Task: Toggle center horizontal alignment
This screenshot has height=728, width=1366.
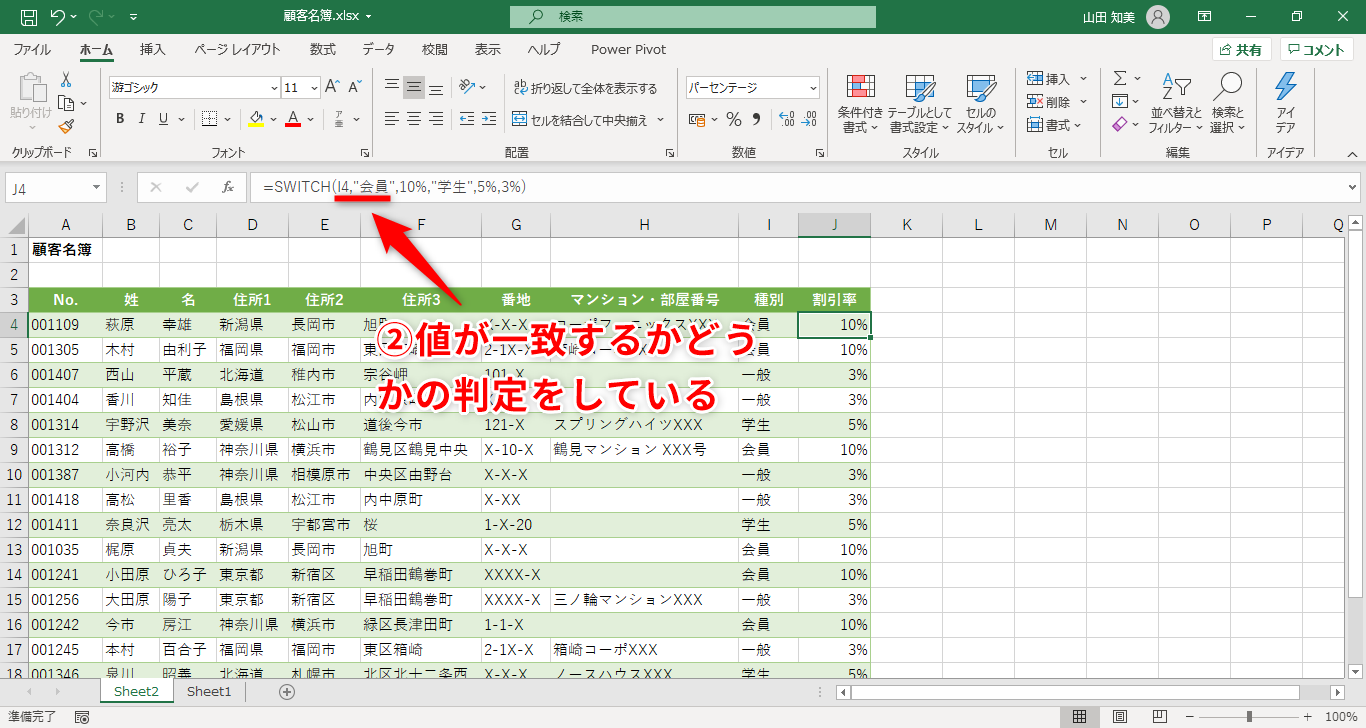Action: tap(414, 119)
